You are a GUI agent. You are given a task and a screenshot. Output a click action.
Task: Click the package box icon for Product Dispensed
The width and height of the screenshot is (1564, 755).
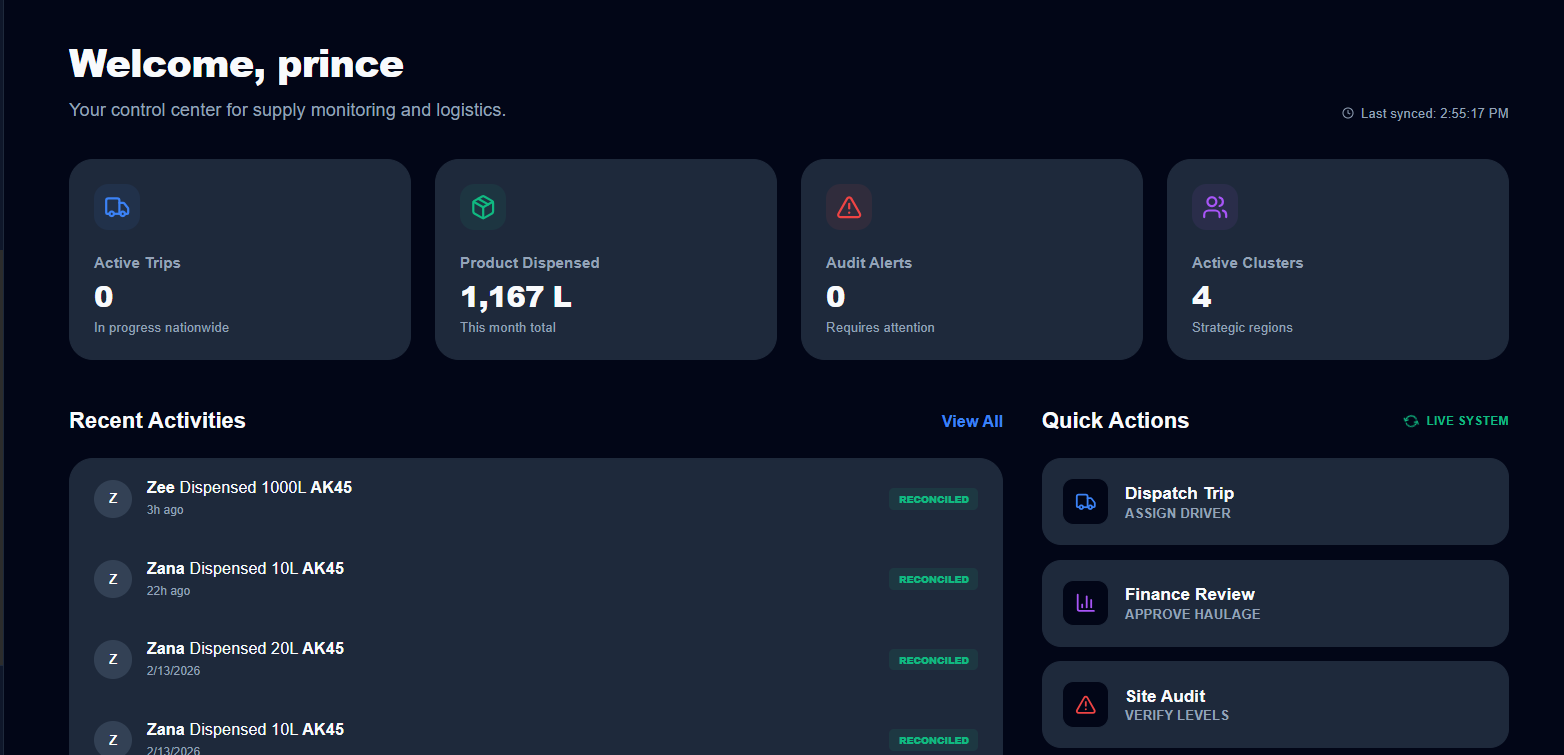(483, 207)
